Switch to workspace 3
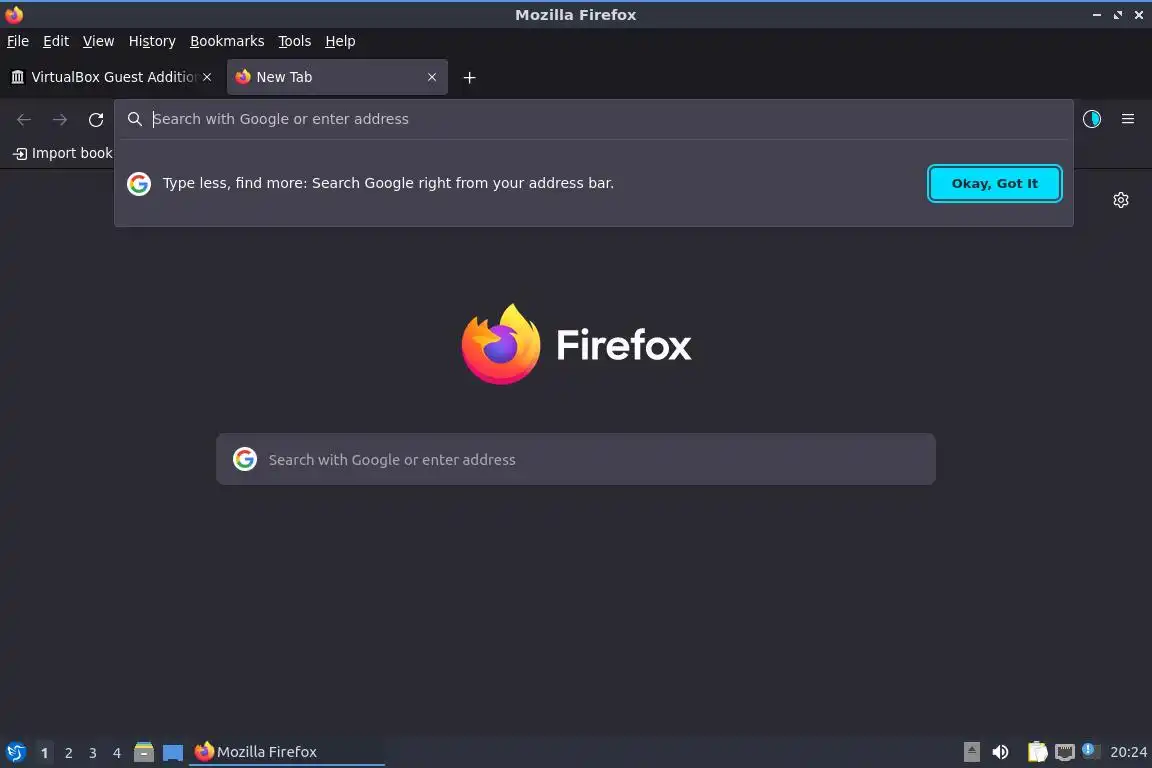This screenshot has height=768, width=1152. pyautogui.click(x=93, y=753)
